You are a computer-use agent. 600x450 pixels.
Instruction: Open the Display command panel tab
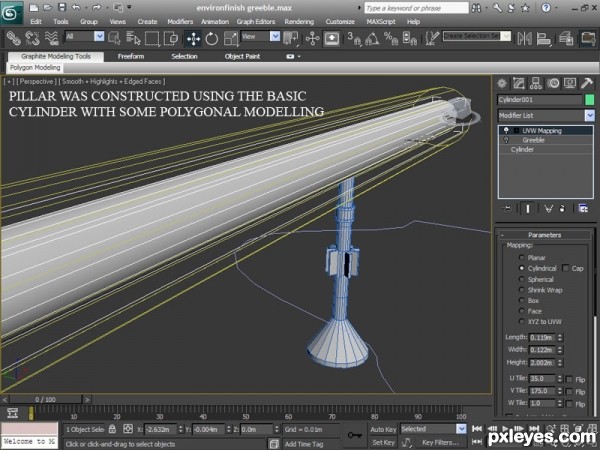[x=570, y=83]
